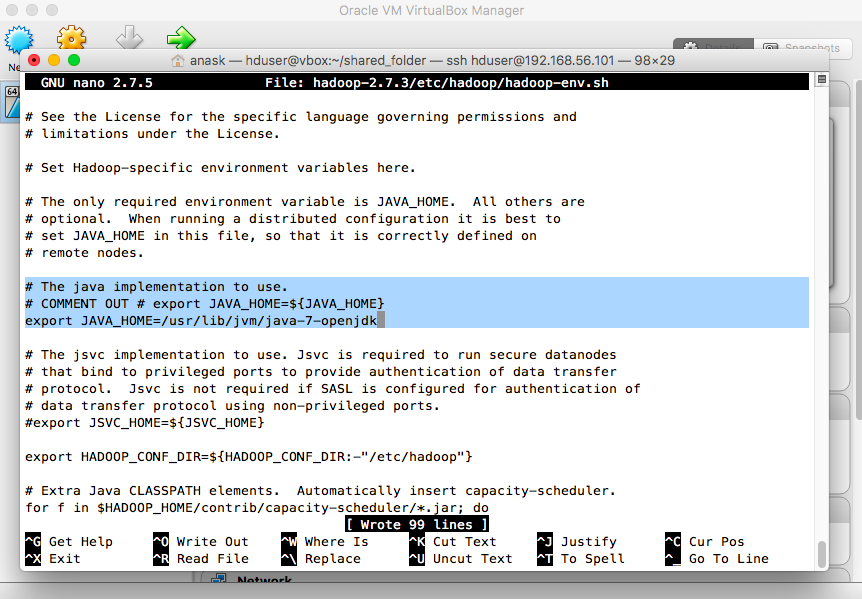The height and width of the screenshot is (599, 862).
Task: Click the Write Out shortcut label
Action: [212, 542]
